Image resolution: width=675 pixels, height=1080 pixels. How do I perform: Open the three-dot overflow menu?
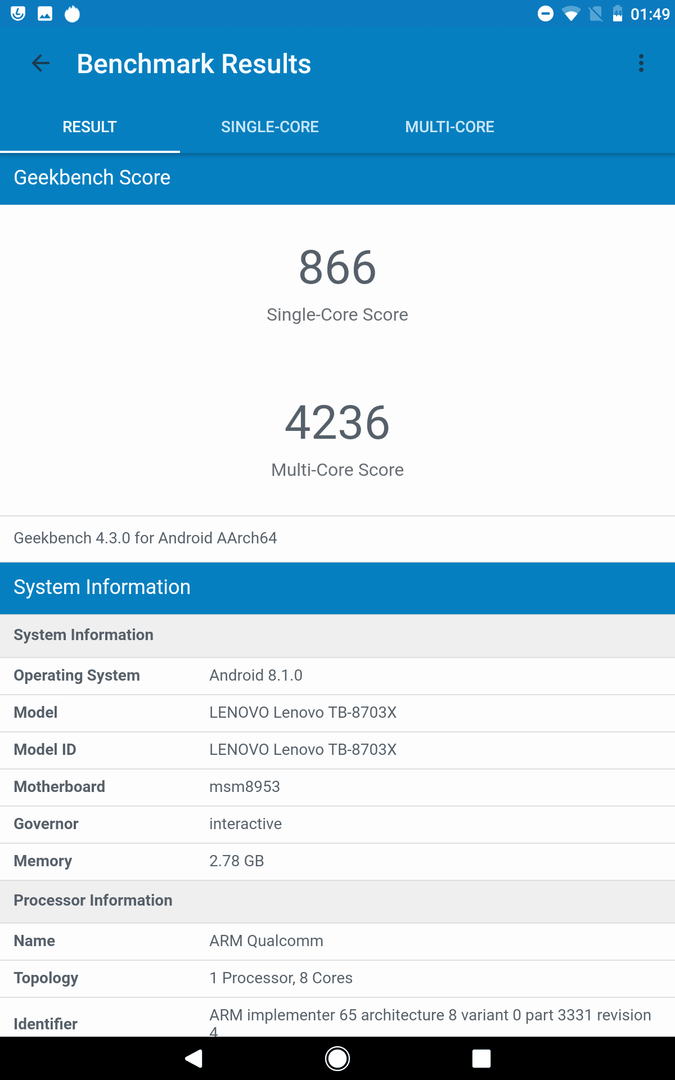(641, 63)
